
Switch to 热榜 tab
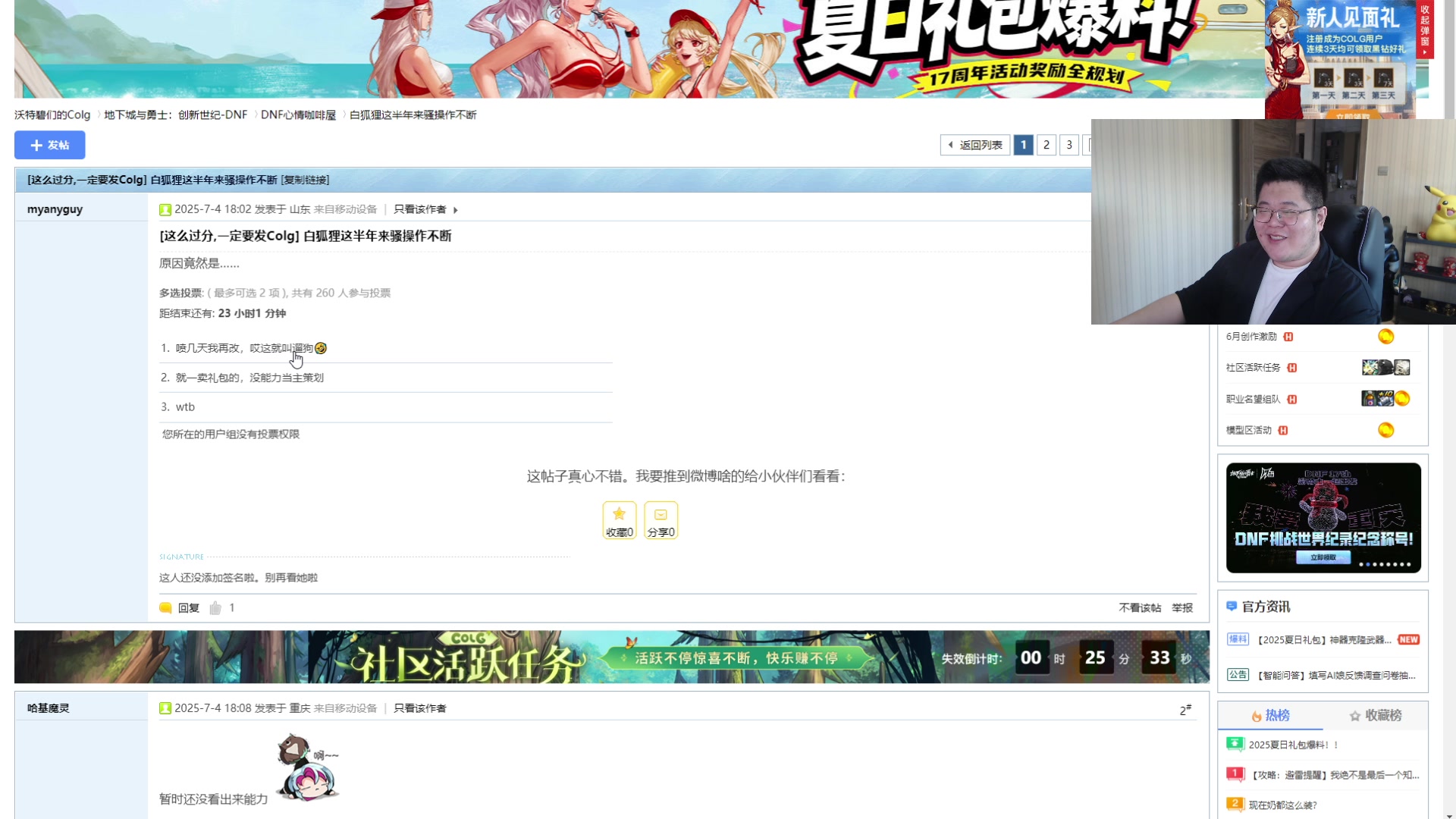pyautogui.click(x=1271, y=715)
